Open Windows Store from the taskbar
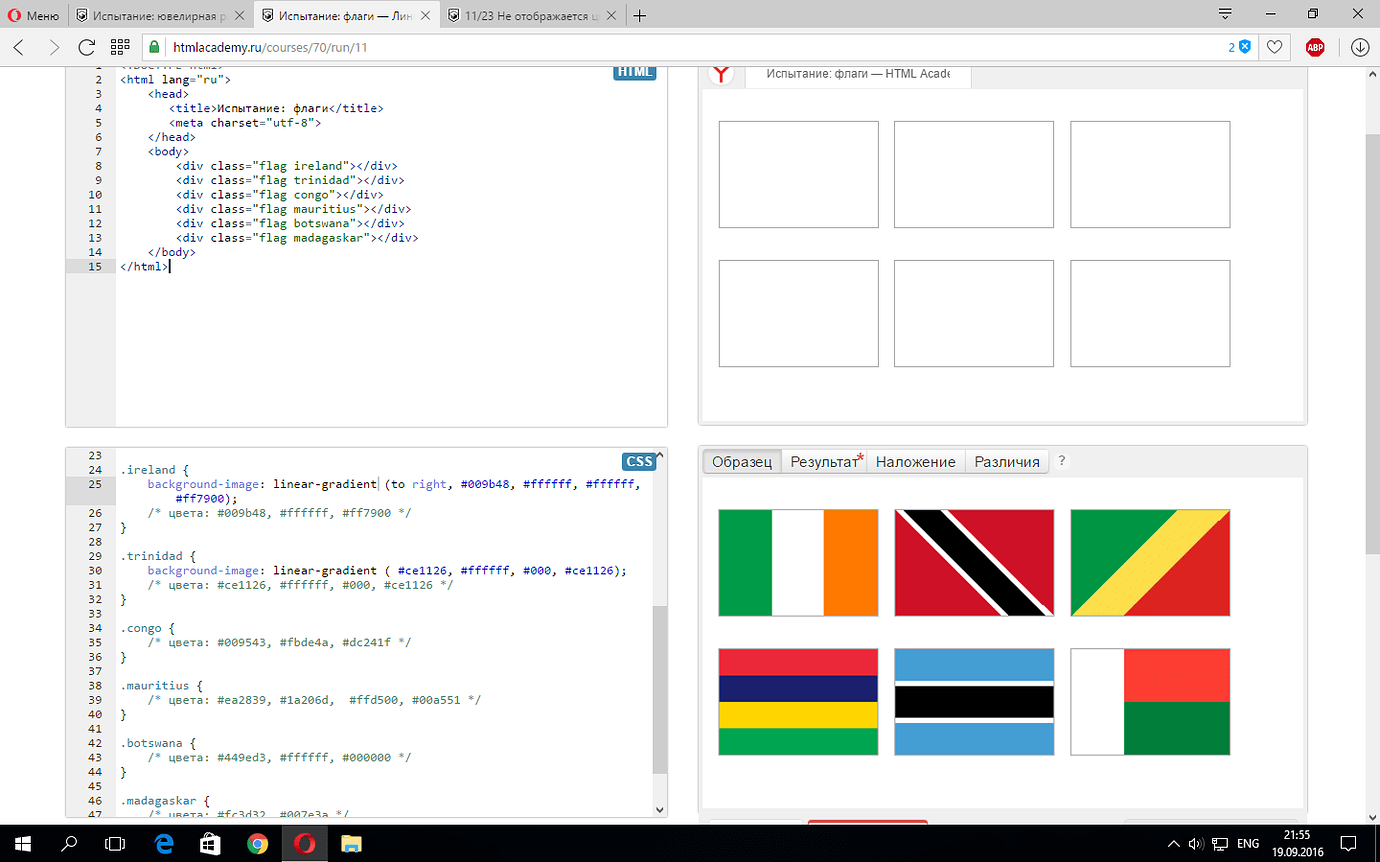Image resolution: width=1380 pixels, height=862 pixels. pos(211,843)
